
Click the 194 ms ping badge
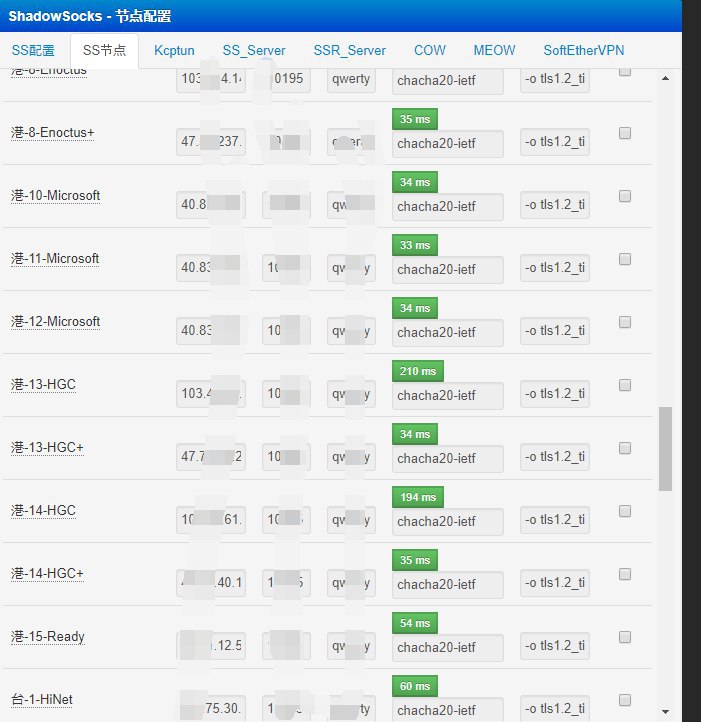tap(417, 498)
